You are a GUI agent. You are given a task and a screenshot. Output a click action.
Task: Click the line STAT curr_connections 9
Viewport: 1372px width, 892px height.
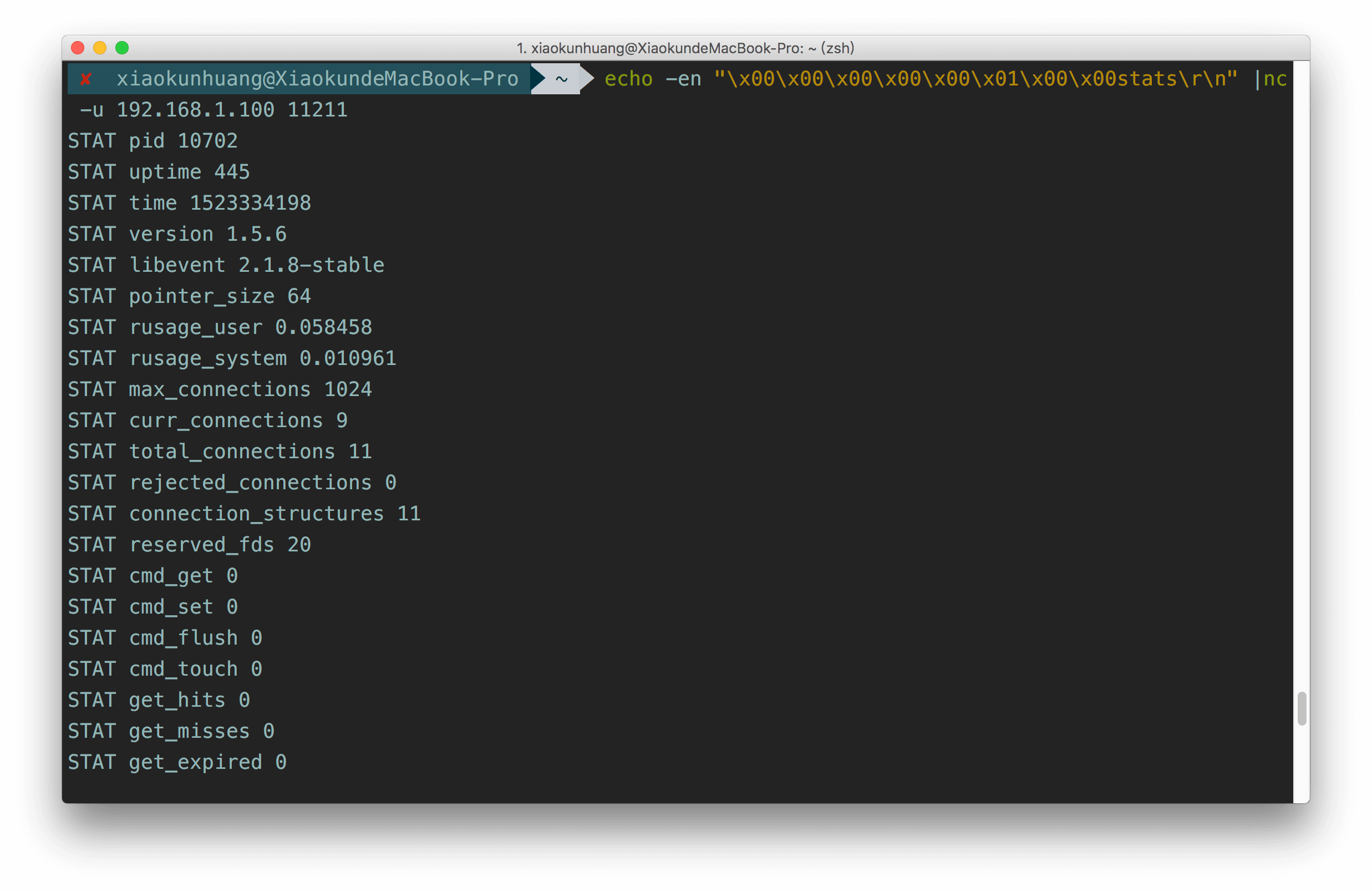pyautogui.click(x=208, y=420)
